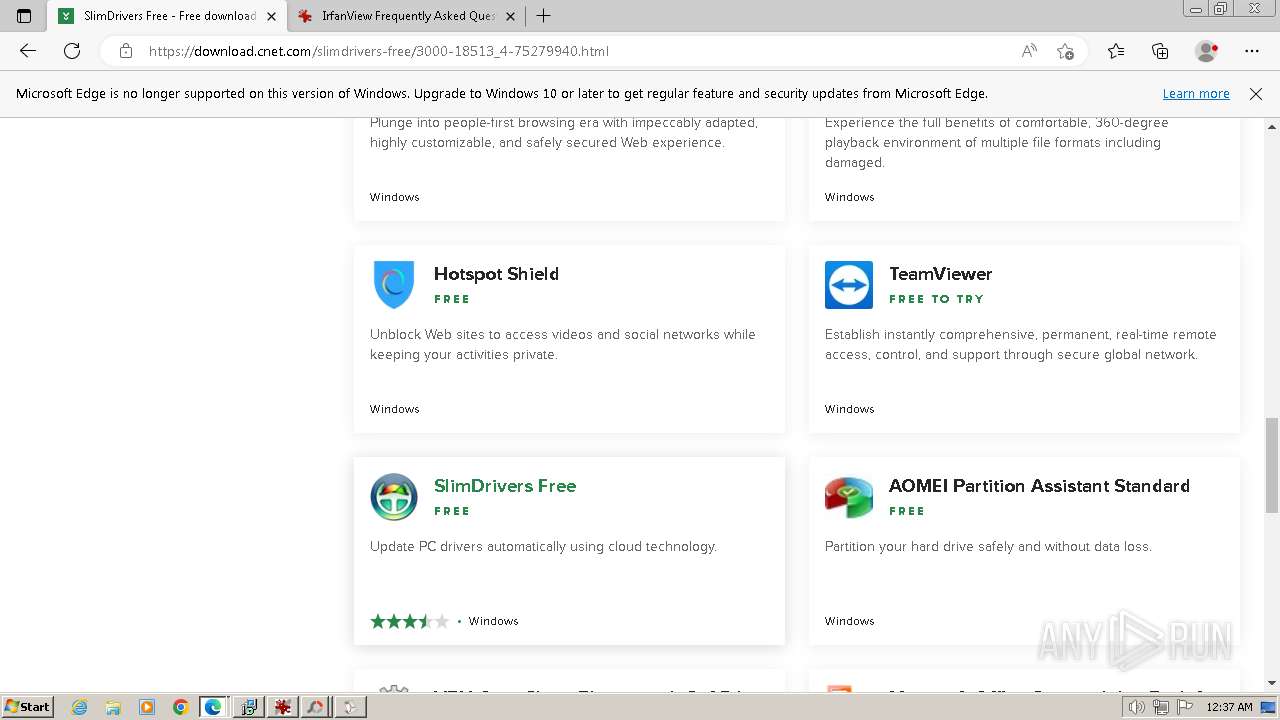Close the IrfanView FAQ tab
The image size is (1280, 720).
pyautogui.click(x=511, y=16)
